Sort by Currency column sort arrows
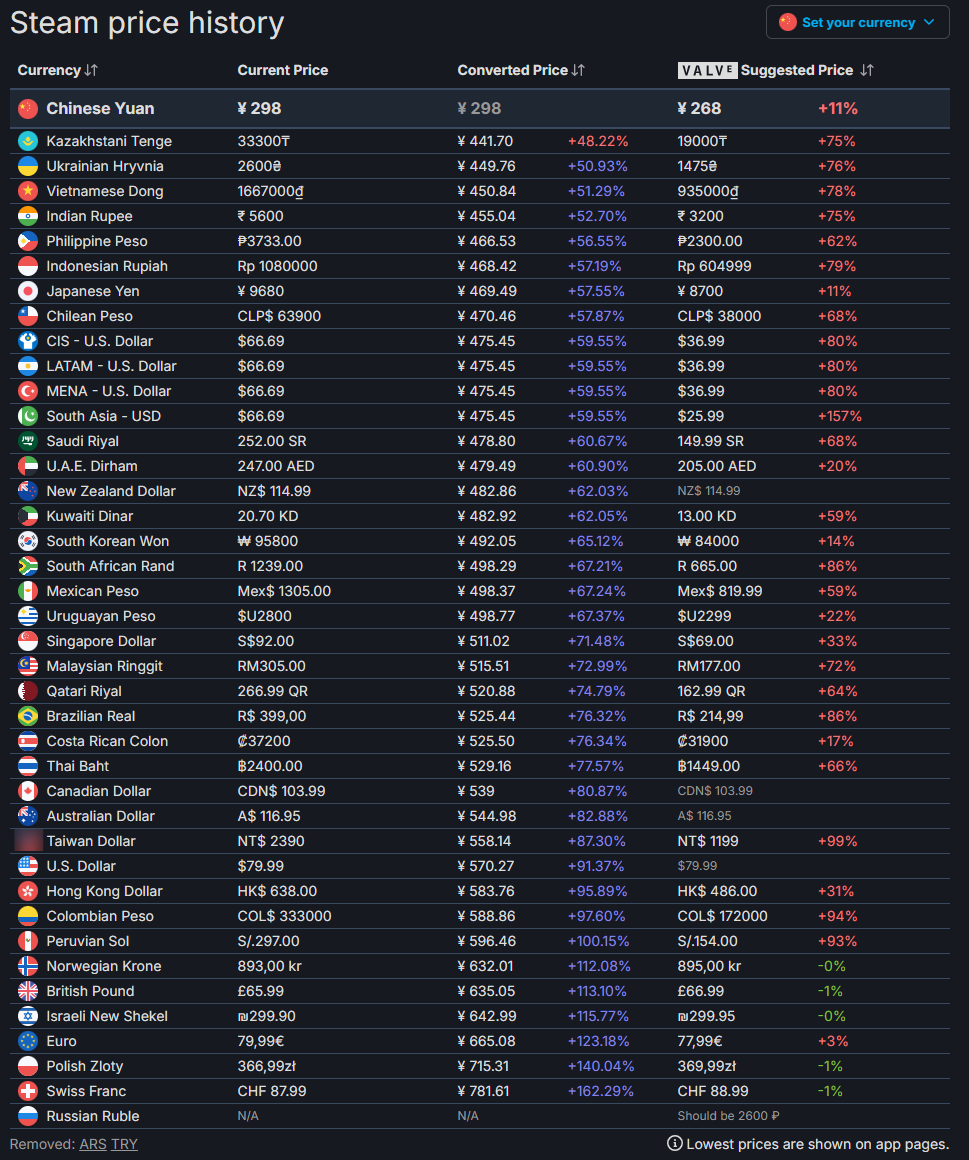 [x=91, y=70]
